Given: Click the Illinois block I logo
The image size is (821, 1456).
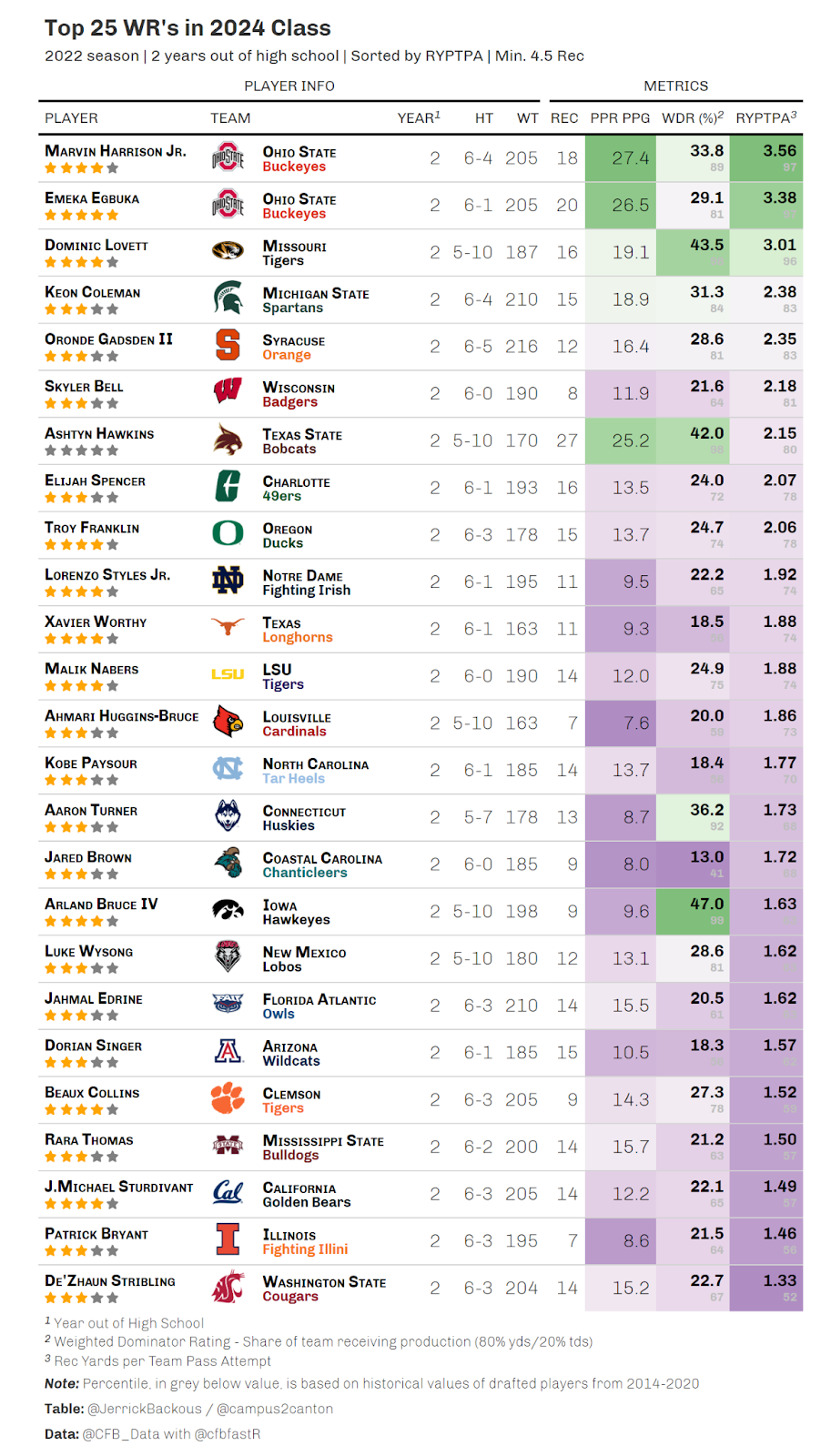Looking at the screenshot, I should click(x=228, y=1239).
